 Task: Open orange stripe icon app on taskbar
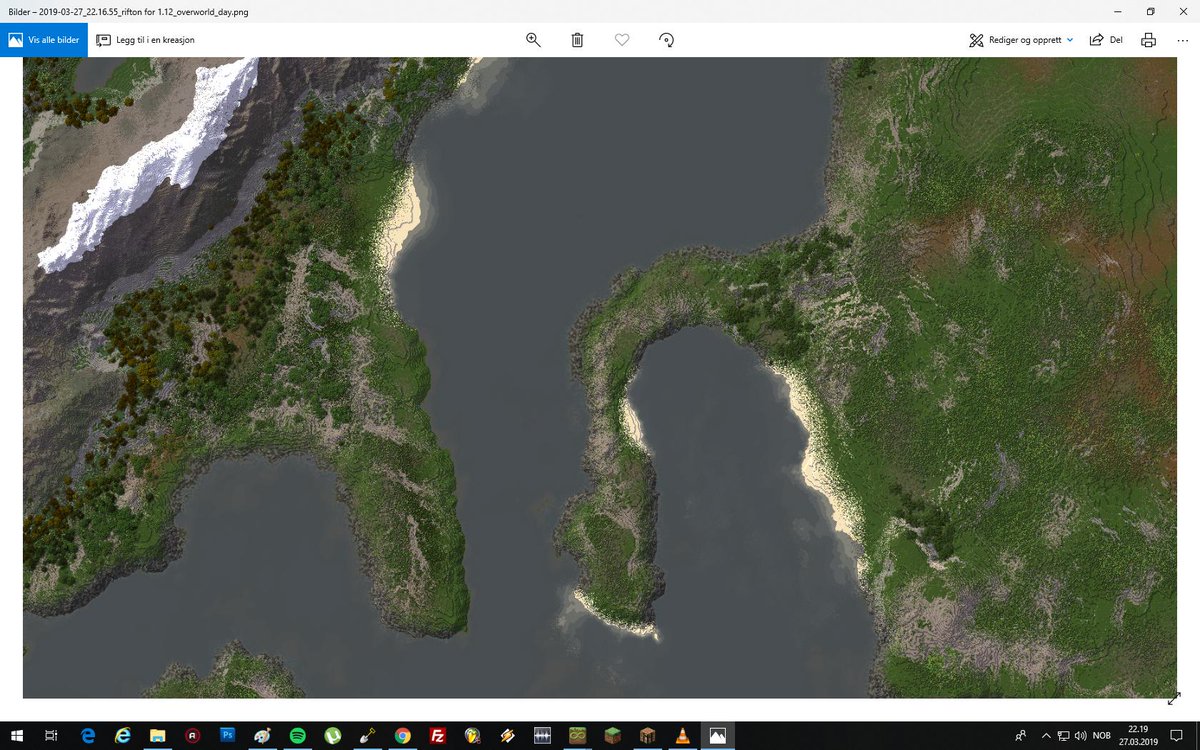pyautogui.click(x=507, y=736)
